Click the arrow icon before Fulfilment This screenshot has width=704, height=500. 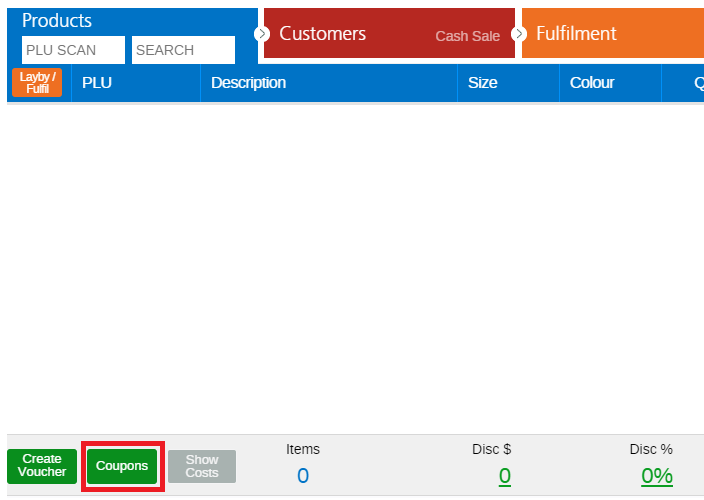pos(519,34)
